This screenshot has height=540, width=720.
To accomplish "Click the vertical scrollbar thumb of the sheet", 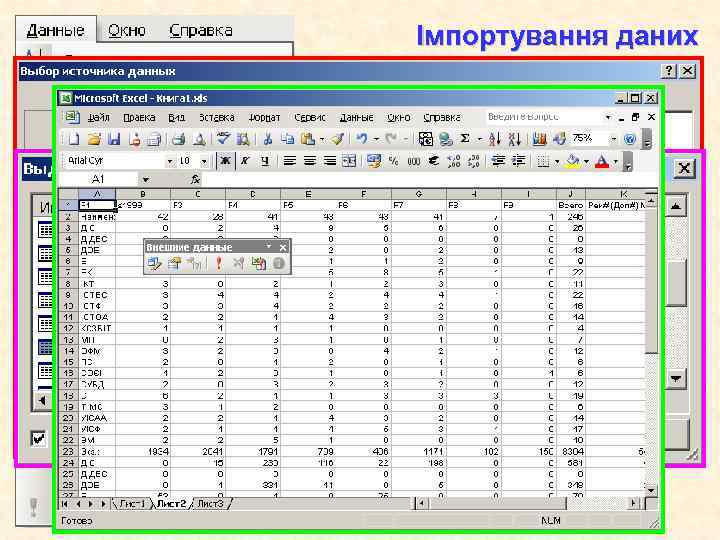I will [x=651, y=281].
